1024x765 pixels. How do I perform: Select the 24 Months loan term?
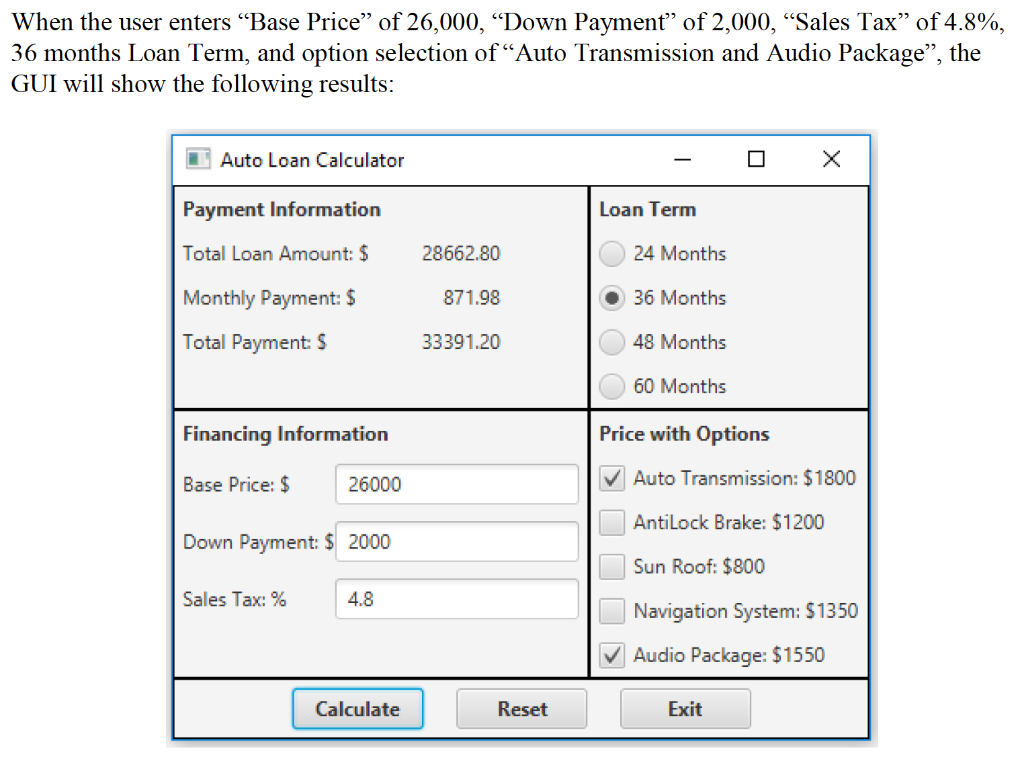pyautogui.click(x=611, y=254)
